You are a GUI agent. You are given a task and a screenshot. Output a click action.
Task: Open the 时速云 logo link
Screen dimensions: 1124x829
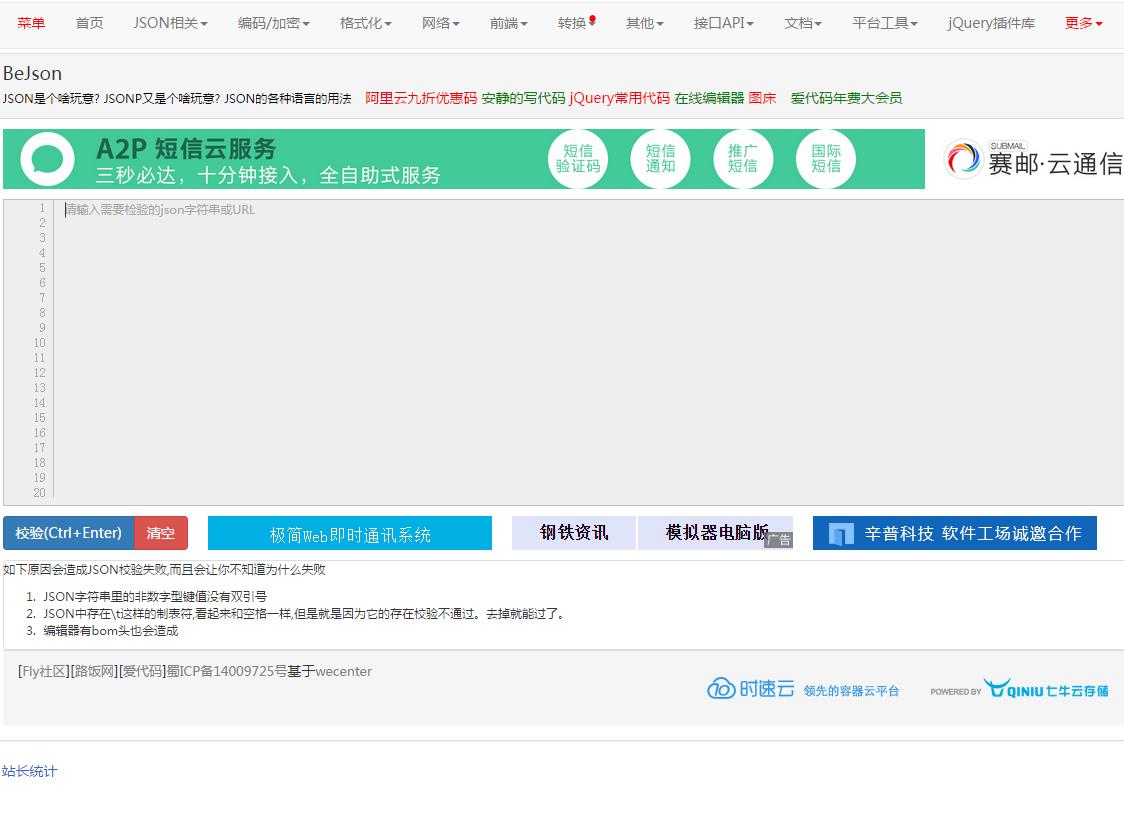751,689
